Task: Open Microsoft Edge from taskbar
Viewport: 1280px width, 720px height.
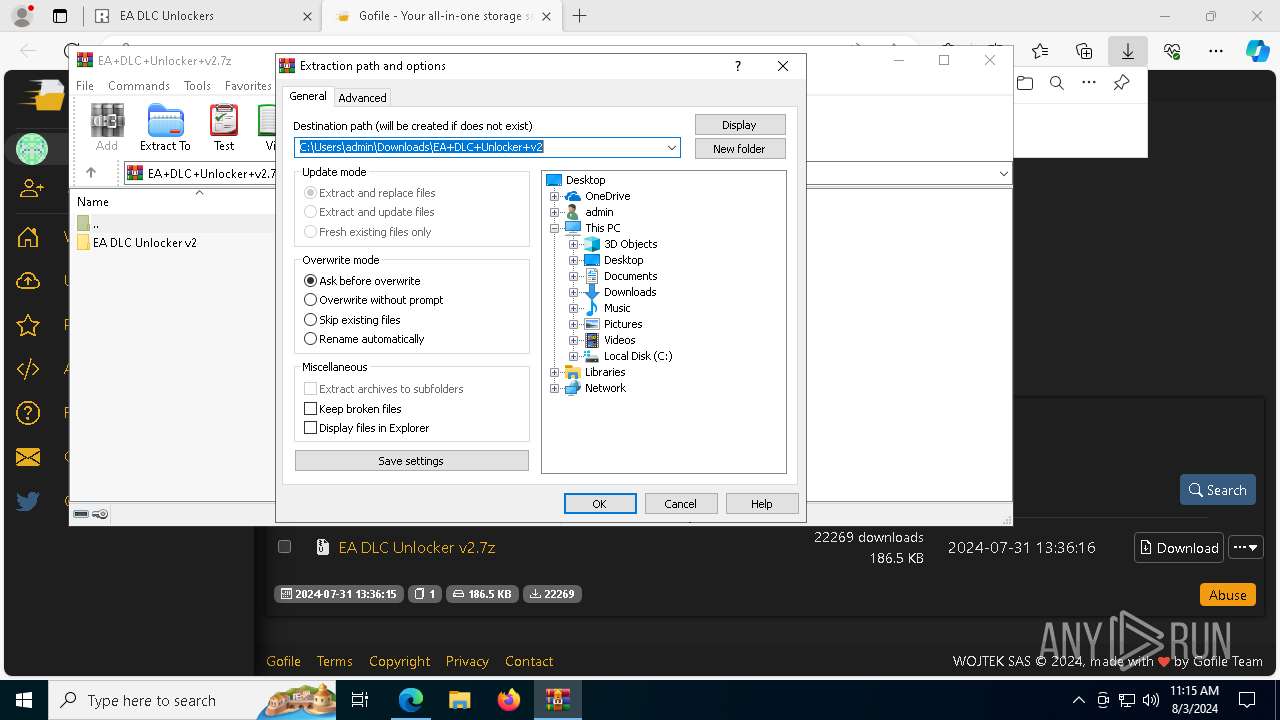Action: click(411, 700)
